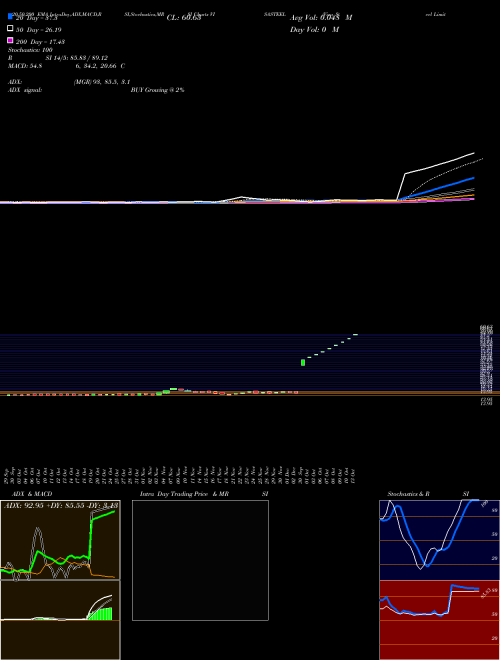Click the 'BUY Growing @ 2%' signal text
This screenshot has height=660, width=500.
[157, 90]
